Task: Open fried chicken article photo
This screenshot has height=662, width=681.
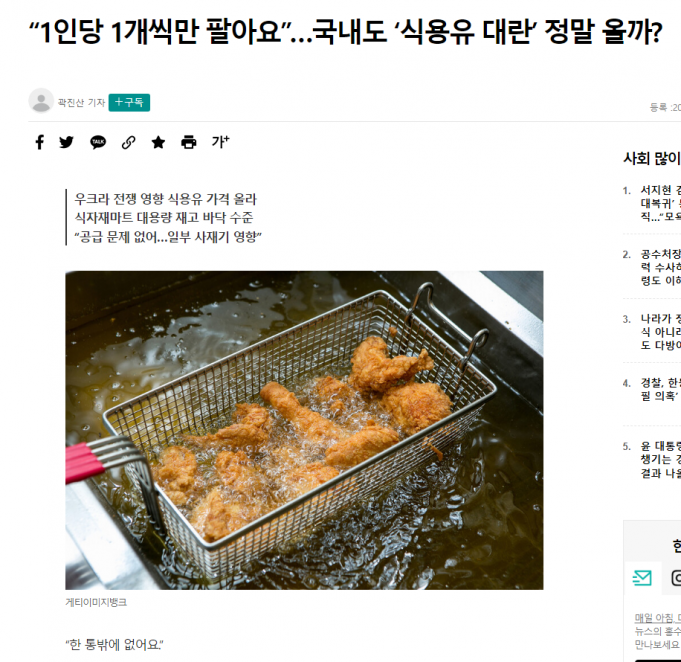Action: pyautogui.click(x=304, y=430)
